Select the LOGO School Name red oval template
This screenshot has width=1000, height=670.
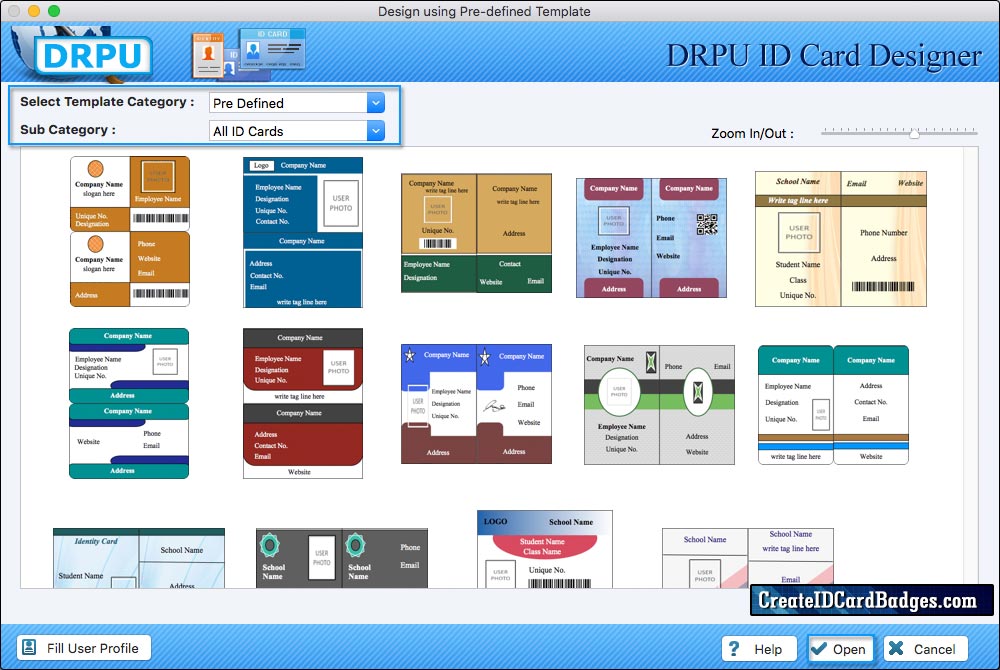[x=545, y=549]
